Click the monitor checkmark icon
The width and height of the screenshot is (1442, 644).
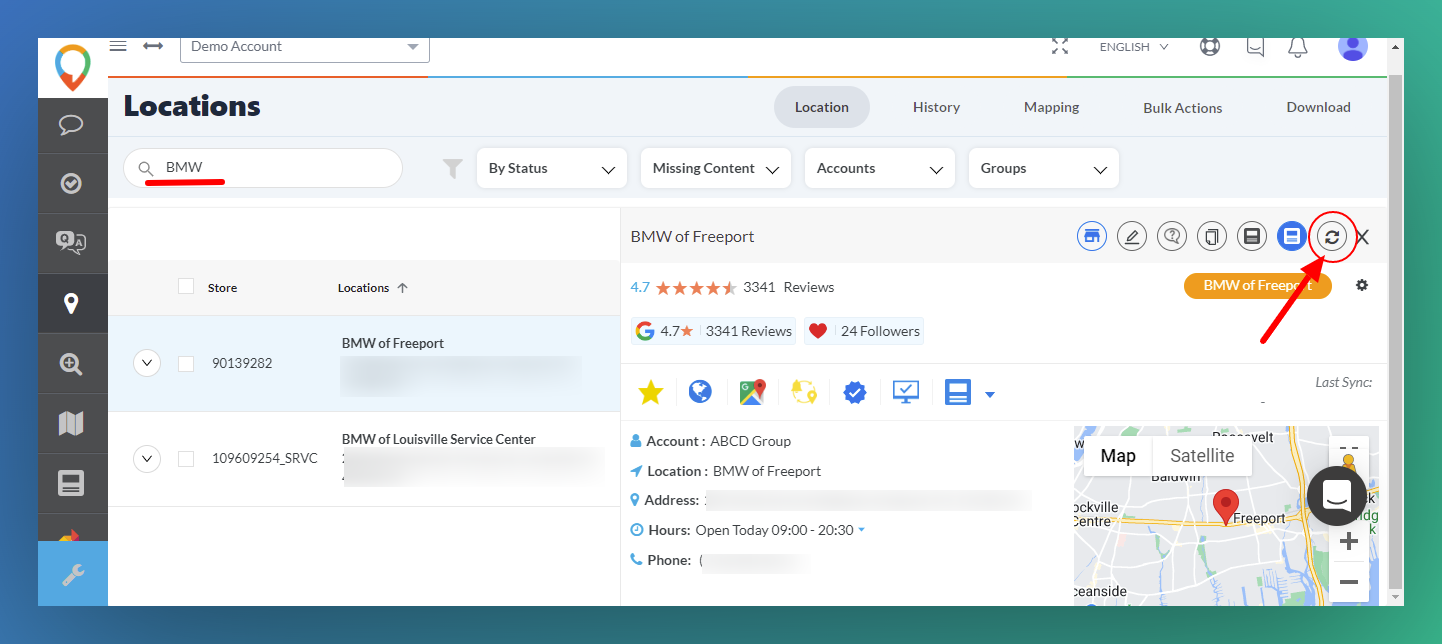click(906, 393)
